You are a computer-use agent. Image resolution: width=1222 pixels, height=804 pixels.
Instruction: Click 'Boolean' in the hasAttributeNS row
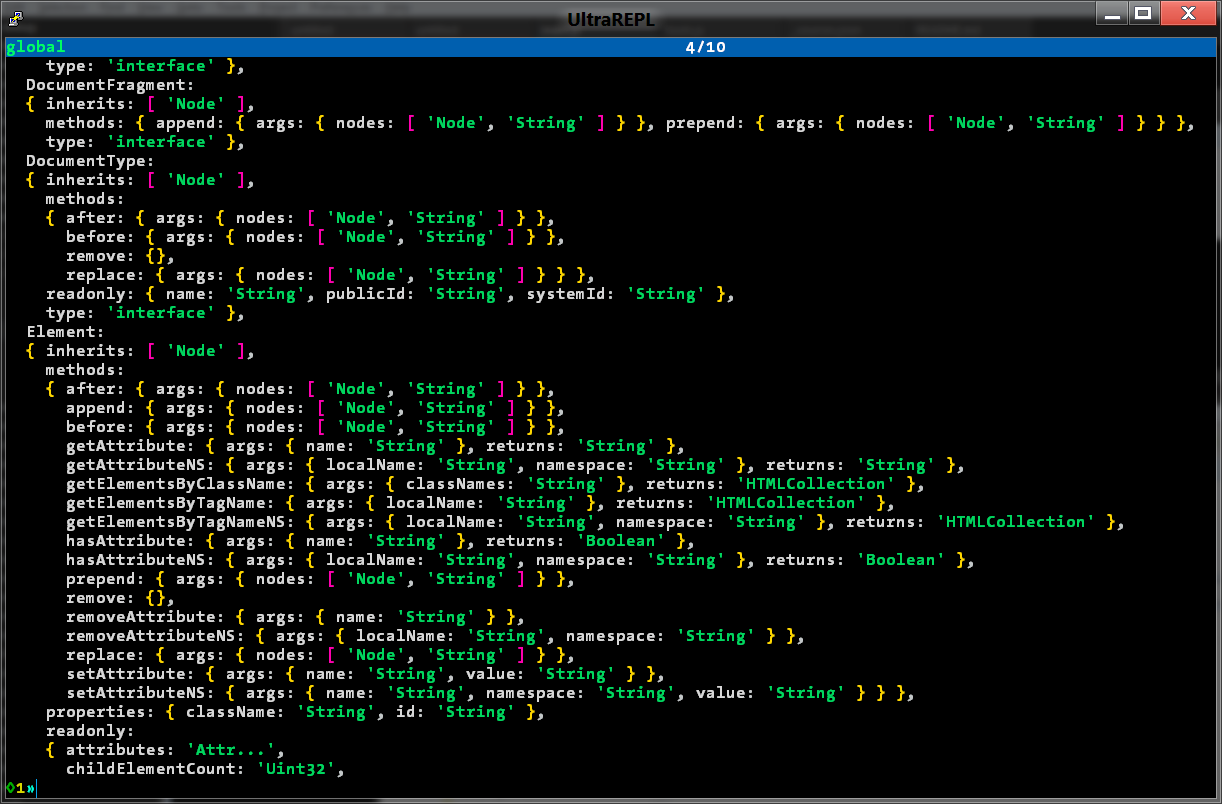[x=901, y=560]
